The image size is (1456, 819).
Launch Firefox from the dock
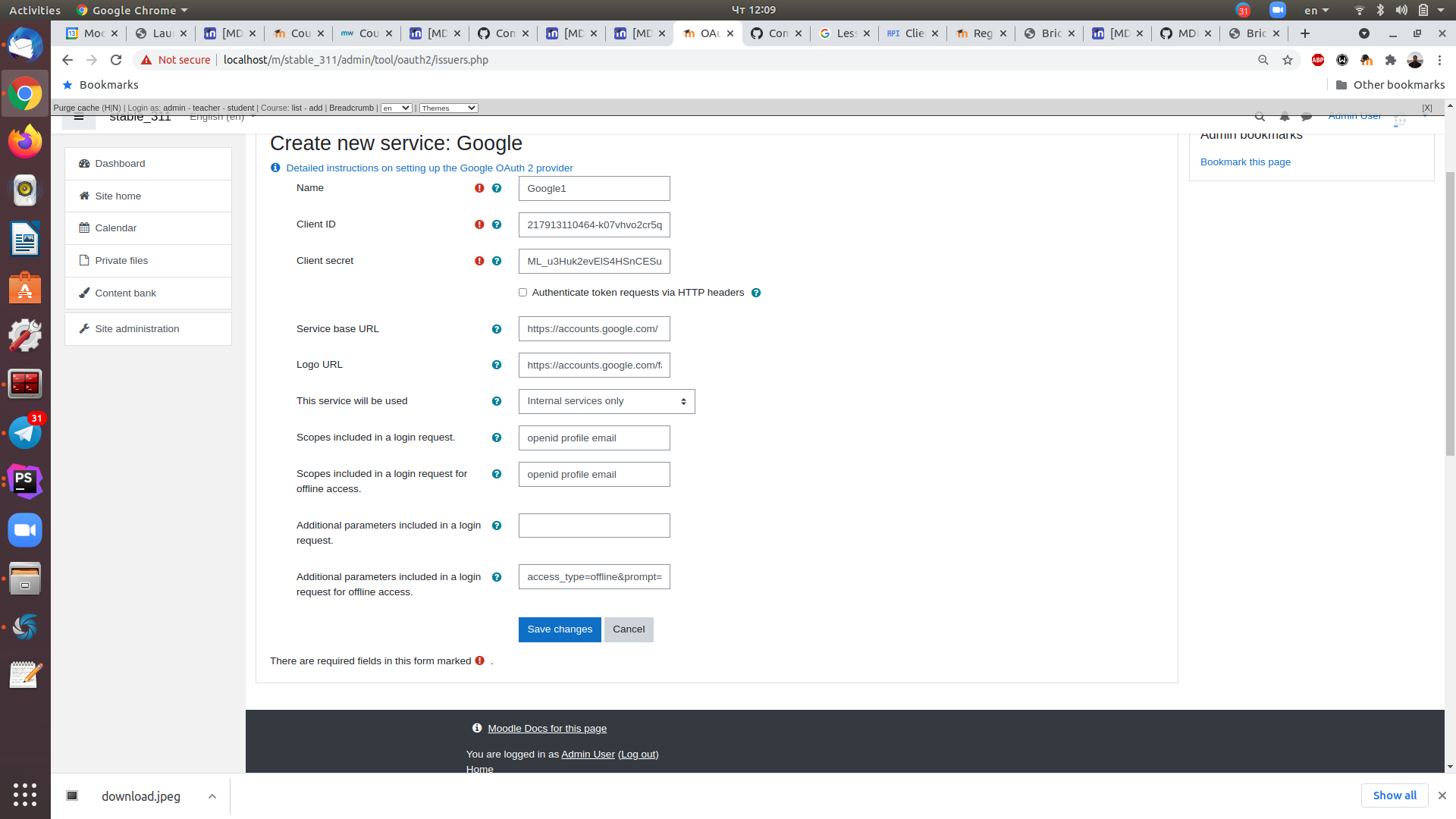(x=25, y=142)
